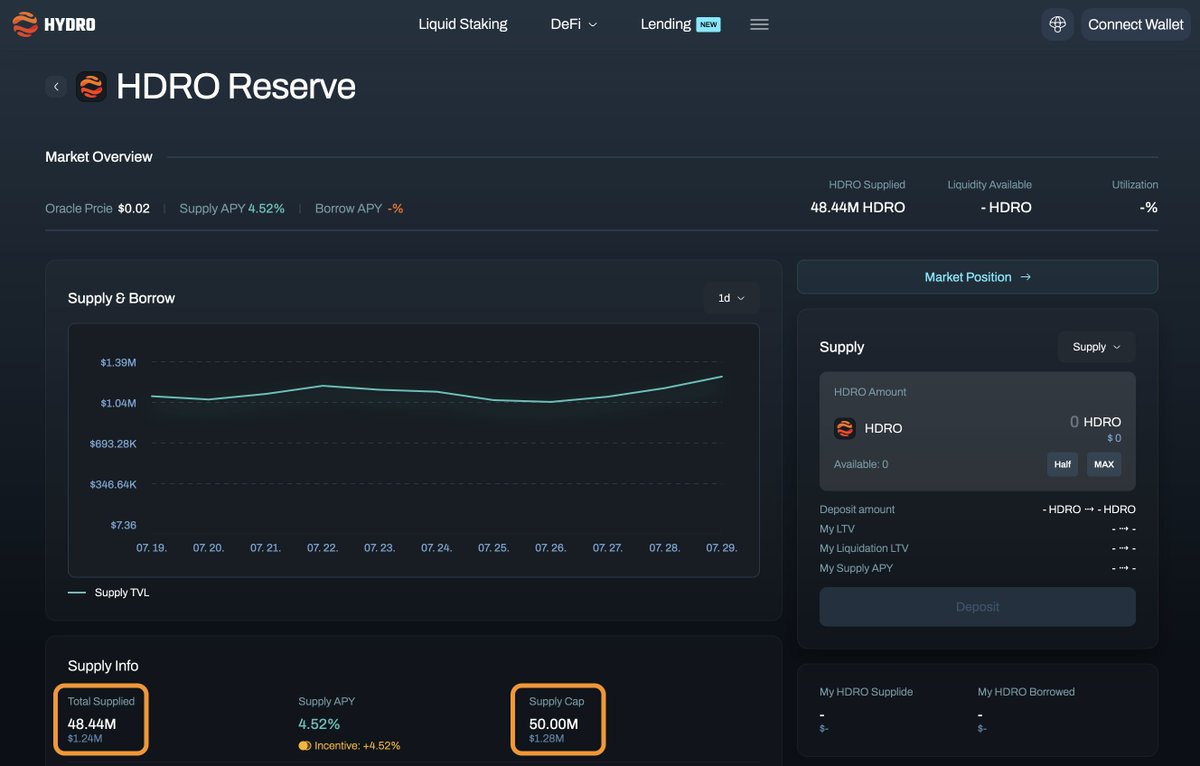This screenshot has height=766, width=1200.
Task: Click the Hydro logo icon
Action: click(x=25, y=24)
